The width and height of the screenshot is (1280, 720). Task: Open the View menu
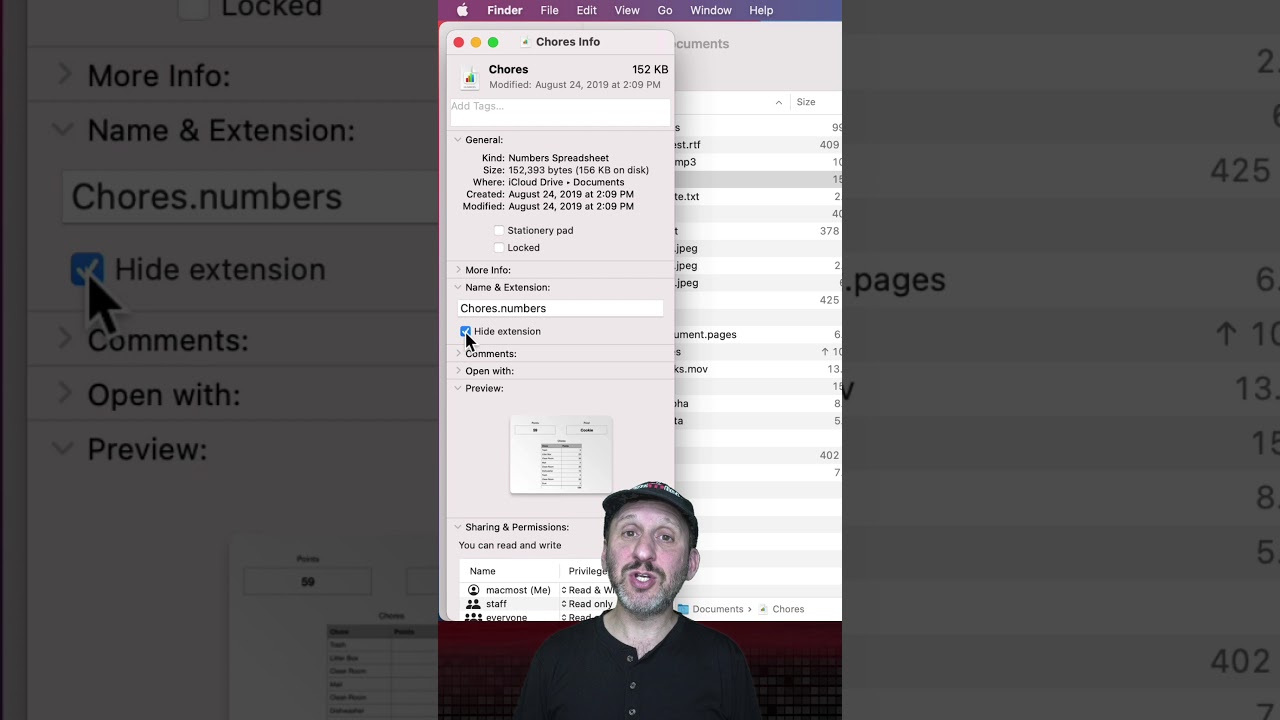[627, 10]
